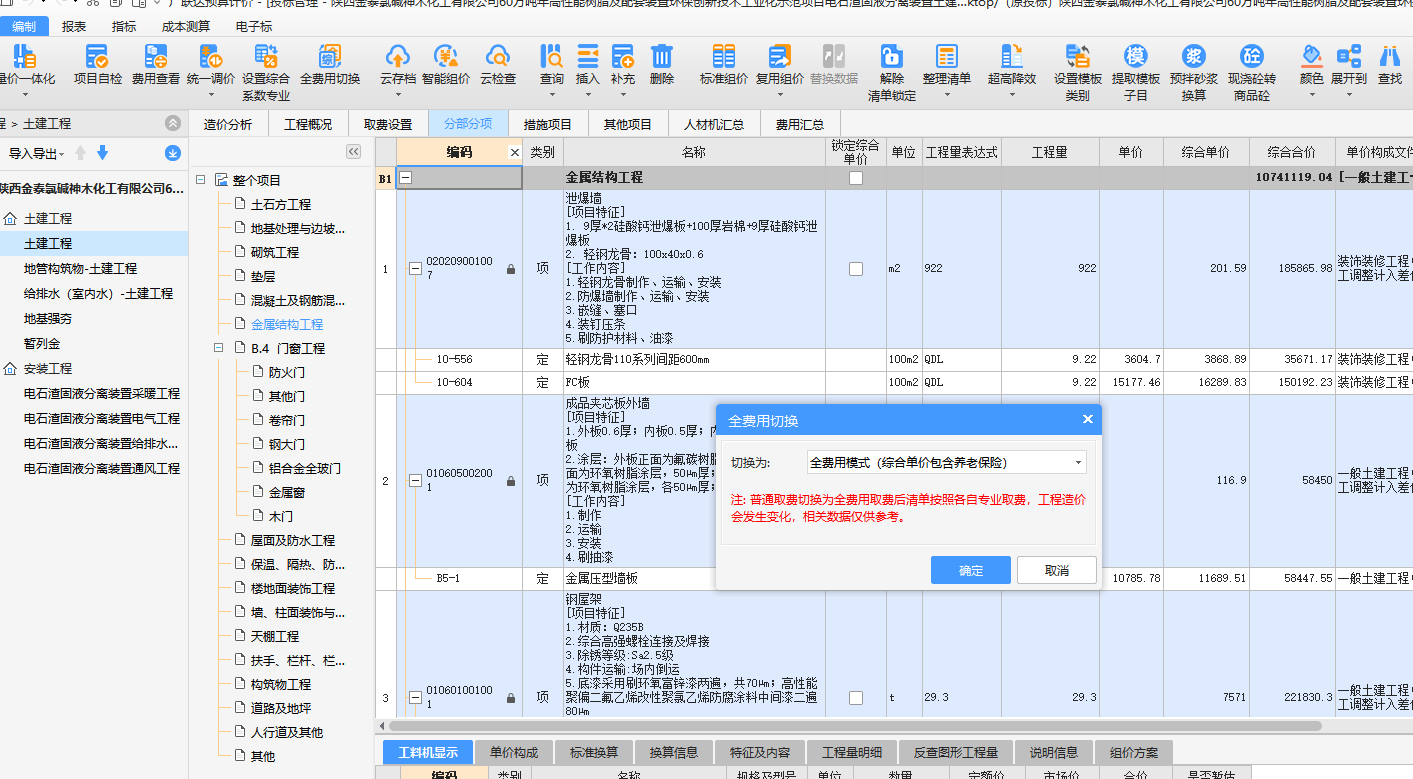1413x779 pixels.
Task: Open 预拌砂浆换算 tool
Action: click(1194, 72)
